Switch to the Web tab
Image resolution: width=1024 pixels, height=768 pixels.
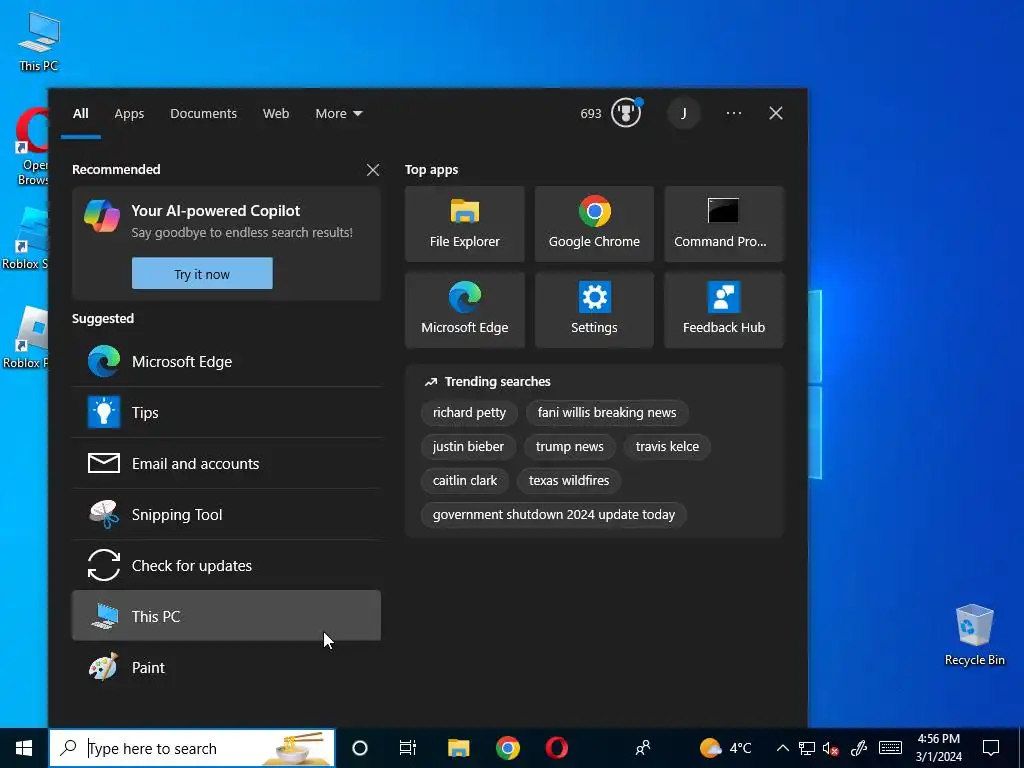[x=276, y=114]
